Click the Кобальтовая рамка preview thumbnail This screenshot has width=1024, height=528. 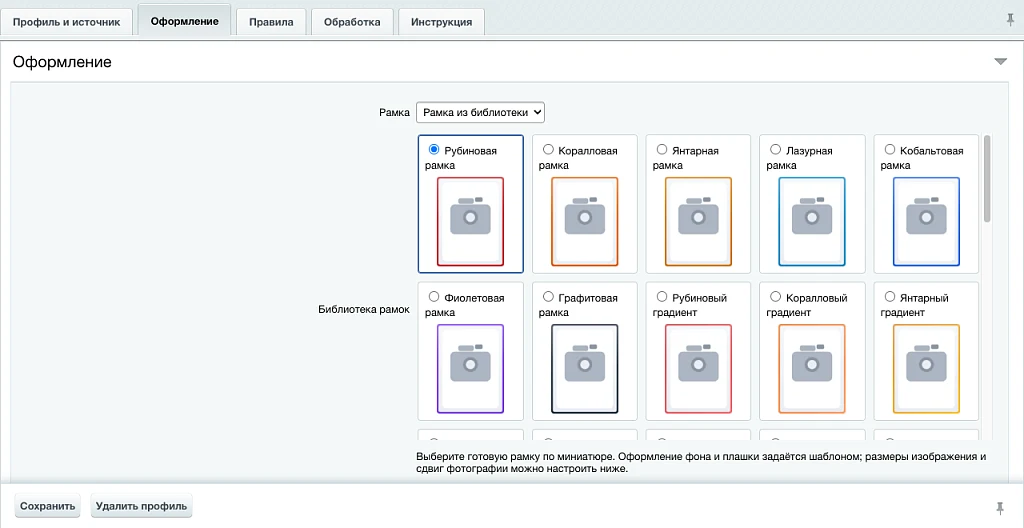926,222
